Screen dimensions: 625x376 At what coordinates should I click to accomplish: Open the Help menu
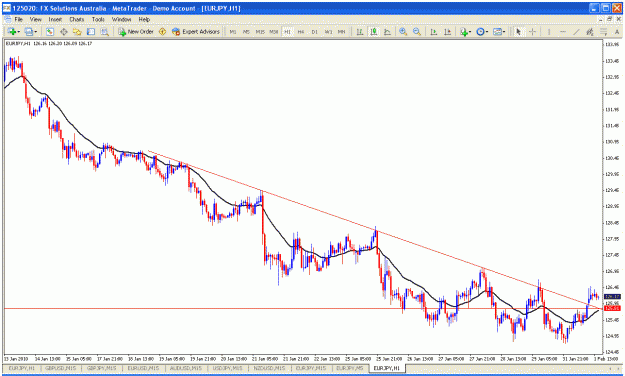(x=144, y=19)
